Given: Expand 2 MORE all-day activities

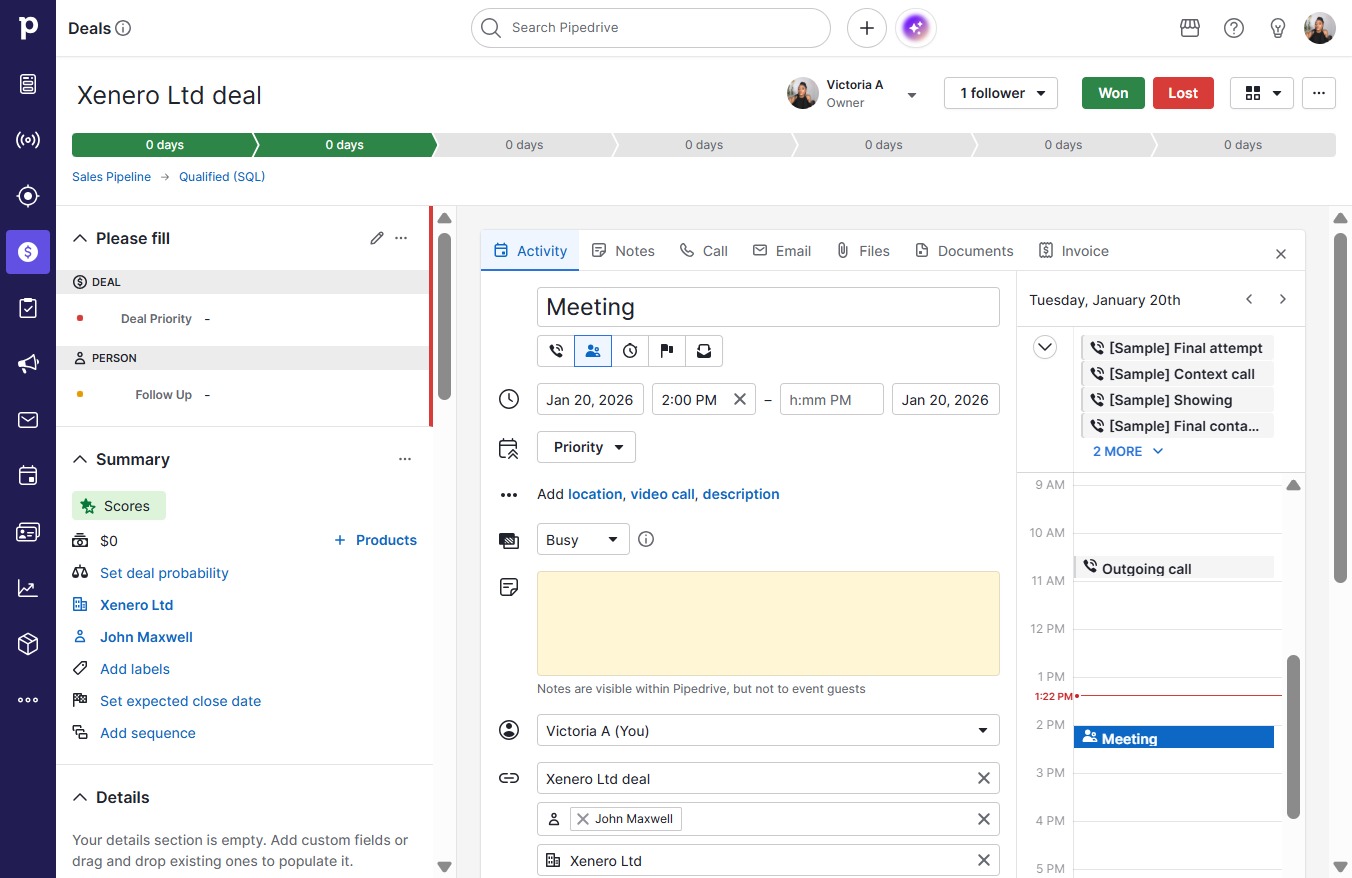Looking at the screenshot, I should [x=1128, y=451].
